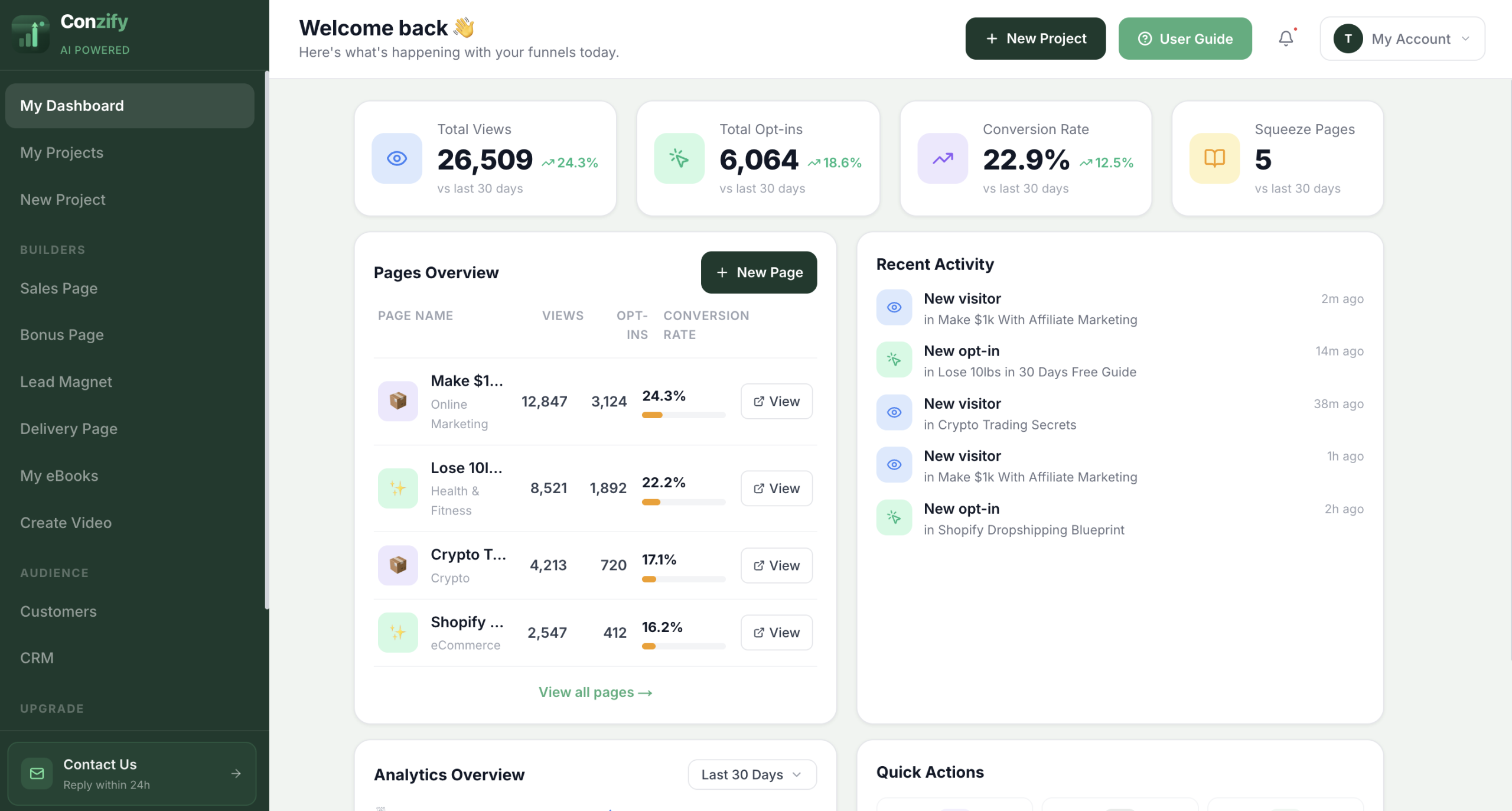Click the Contact Us card
Screen dimensions: 1512x811
pyautogui.click(x=131, y=774)
